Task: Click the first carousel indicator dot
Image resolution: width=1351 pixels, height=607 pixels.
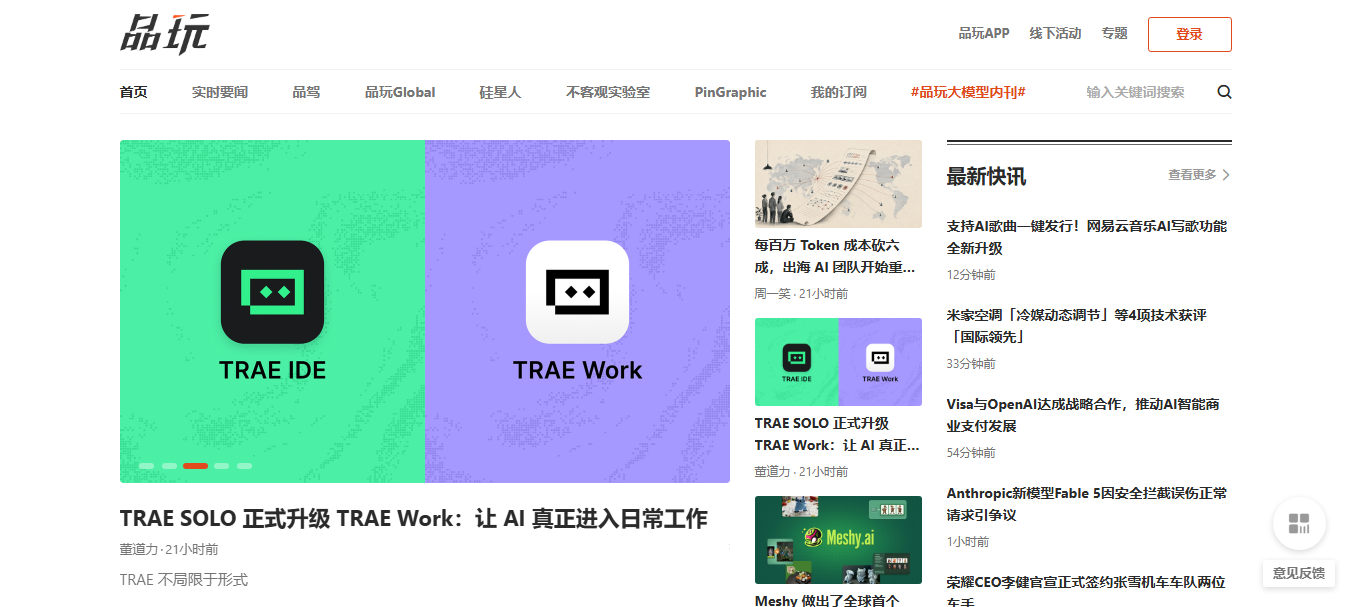Action: coord(146,466)
